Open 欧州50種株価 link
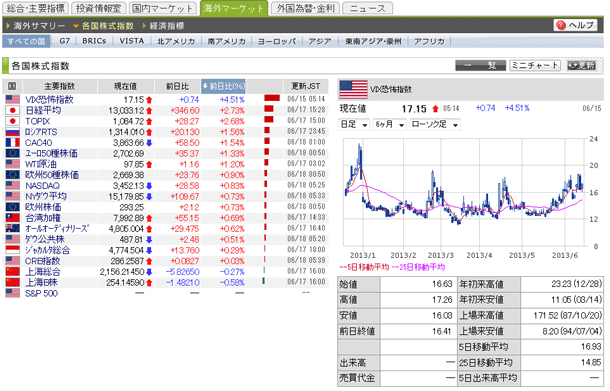610x391 pixels. [x=52, y=175]
